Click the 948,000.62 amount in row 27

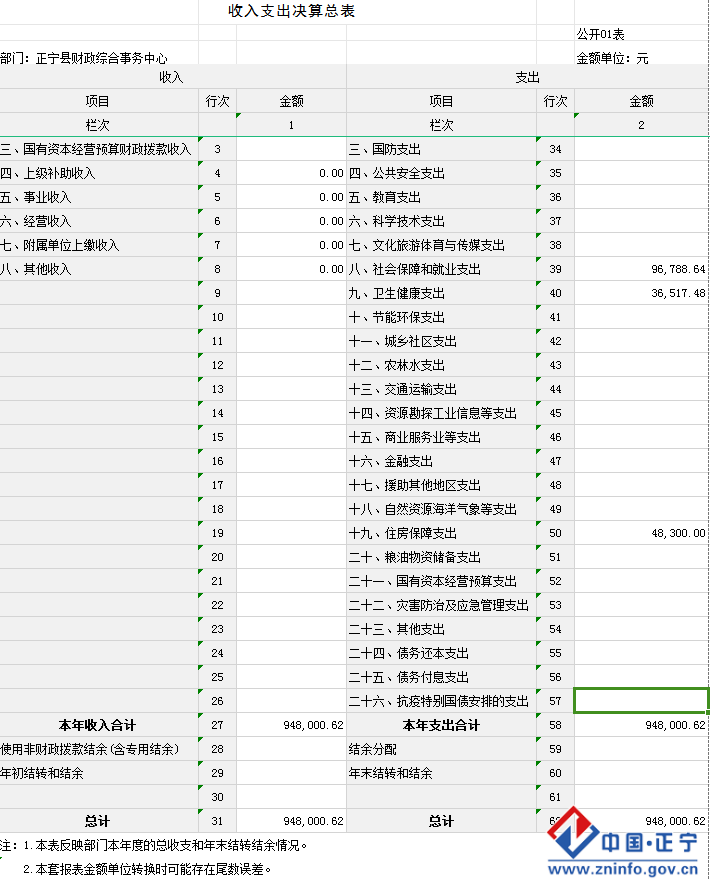[x=291, y=725]
